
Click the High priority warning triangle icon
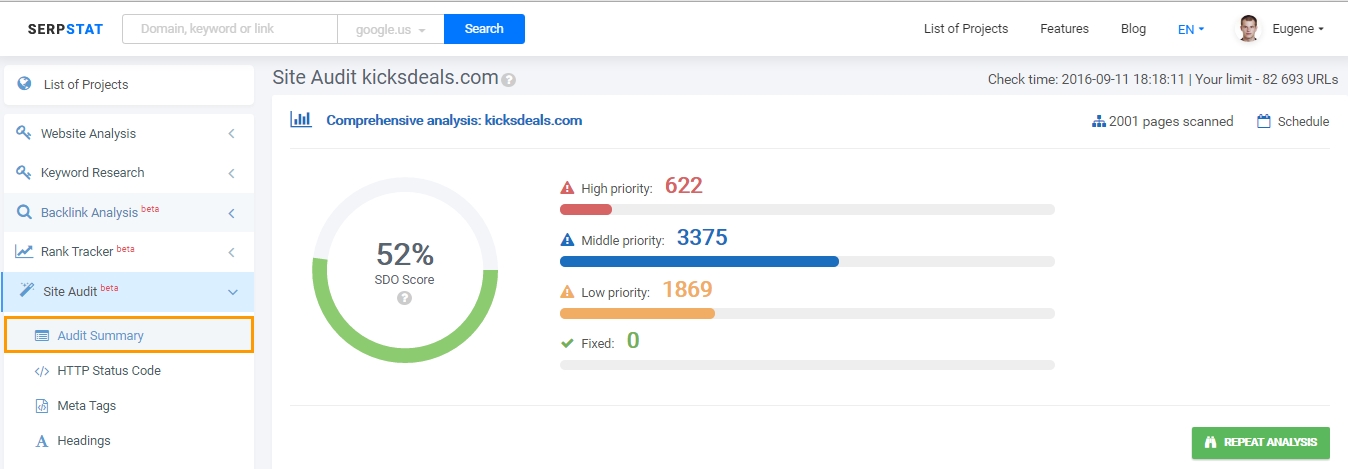[567, 187]
